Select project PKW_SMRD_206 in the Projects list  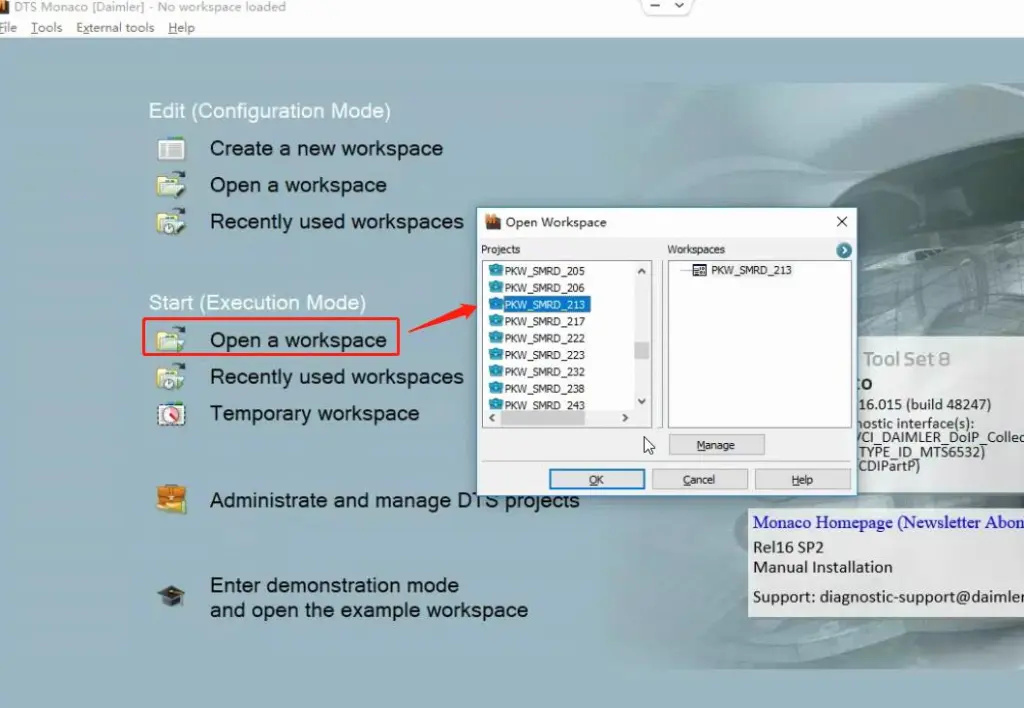544,287
